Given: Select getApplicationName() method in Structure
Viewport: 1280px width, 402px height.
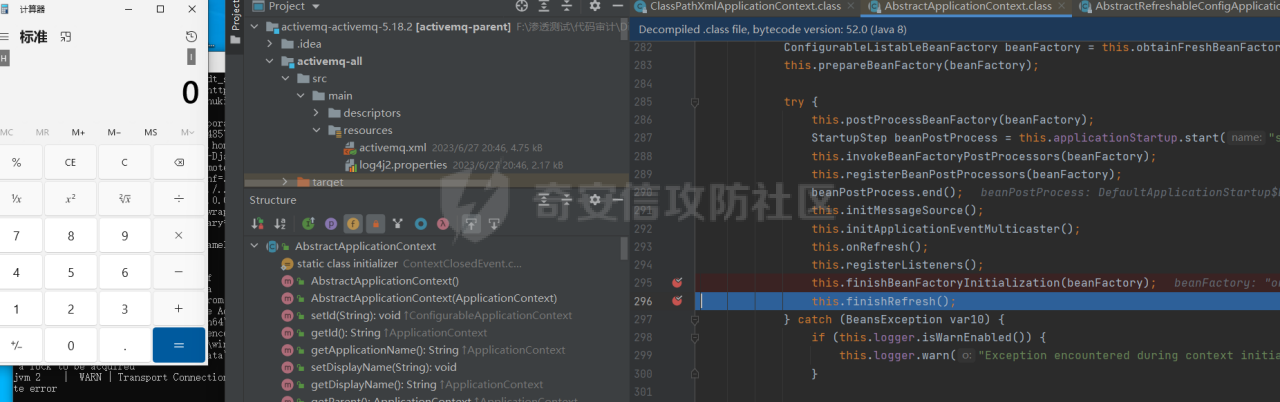Looking at the screenshot, I should coord(424,350).
